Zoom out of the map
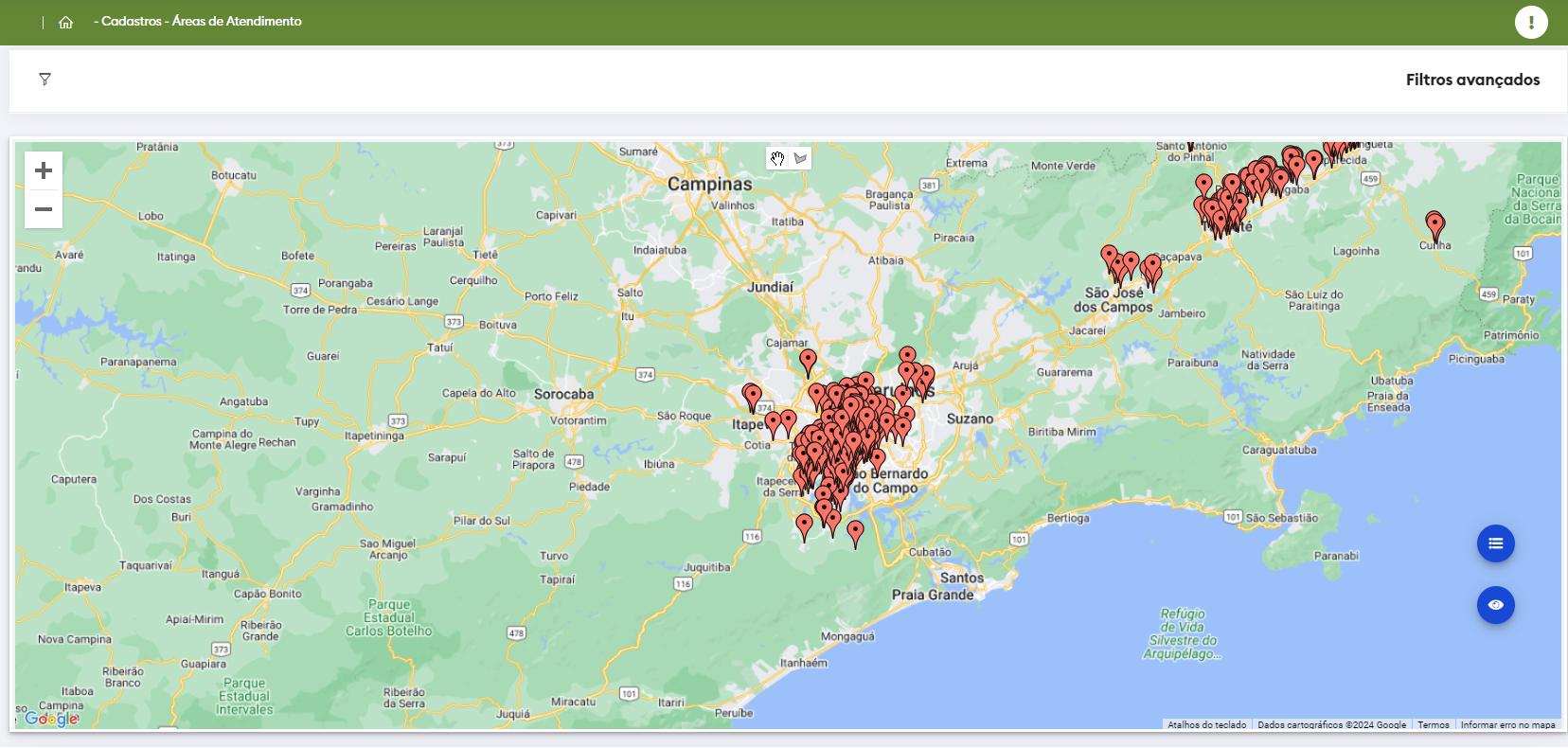The height and width of the screenshot is (748, 1568). (44, 209)
